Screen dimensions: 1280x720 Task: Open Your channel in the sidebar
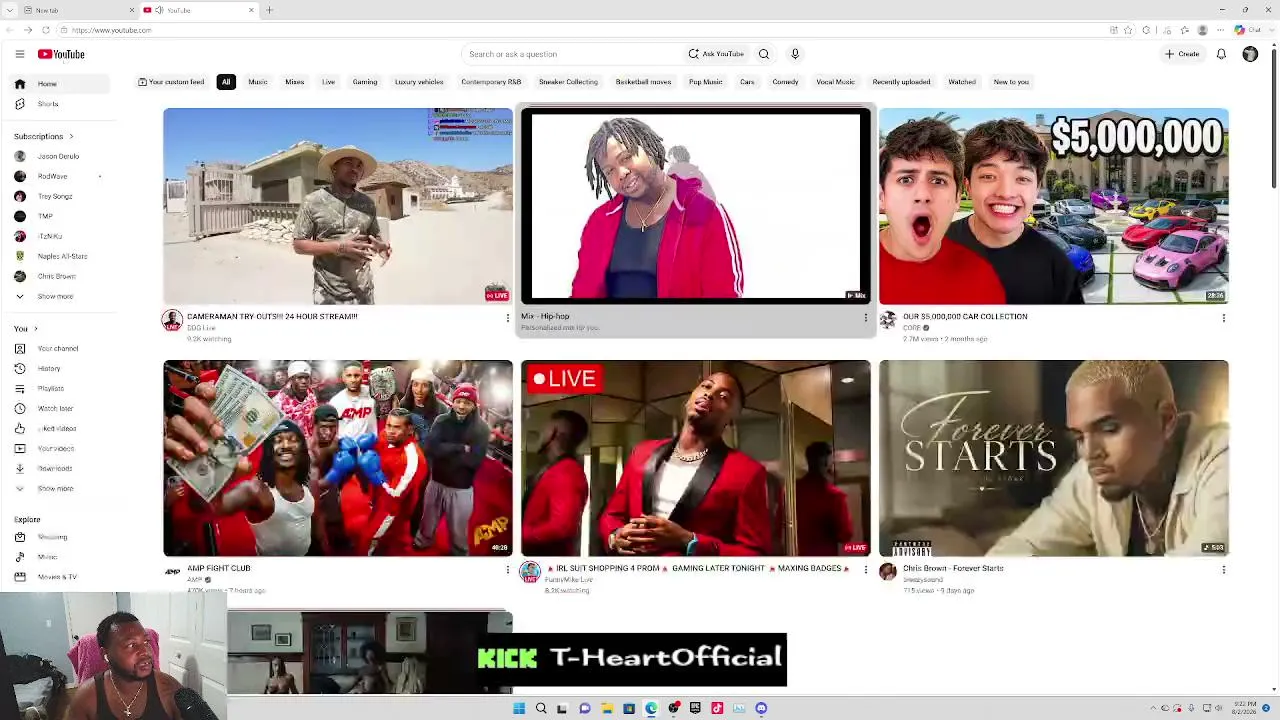pyautogui.click(x=57, y=348)
